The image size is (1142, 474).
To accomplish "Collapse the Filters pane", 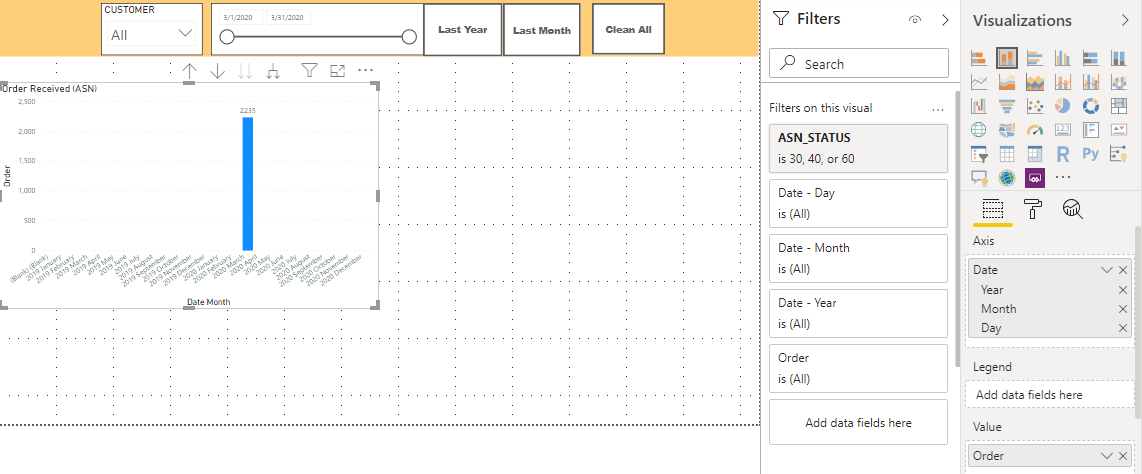I will point(945,20).
